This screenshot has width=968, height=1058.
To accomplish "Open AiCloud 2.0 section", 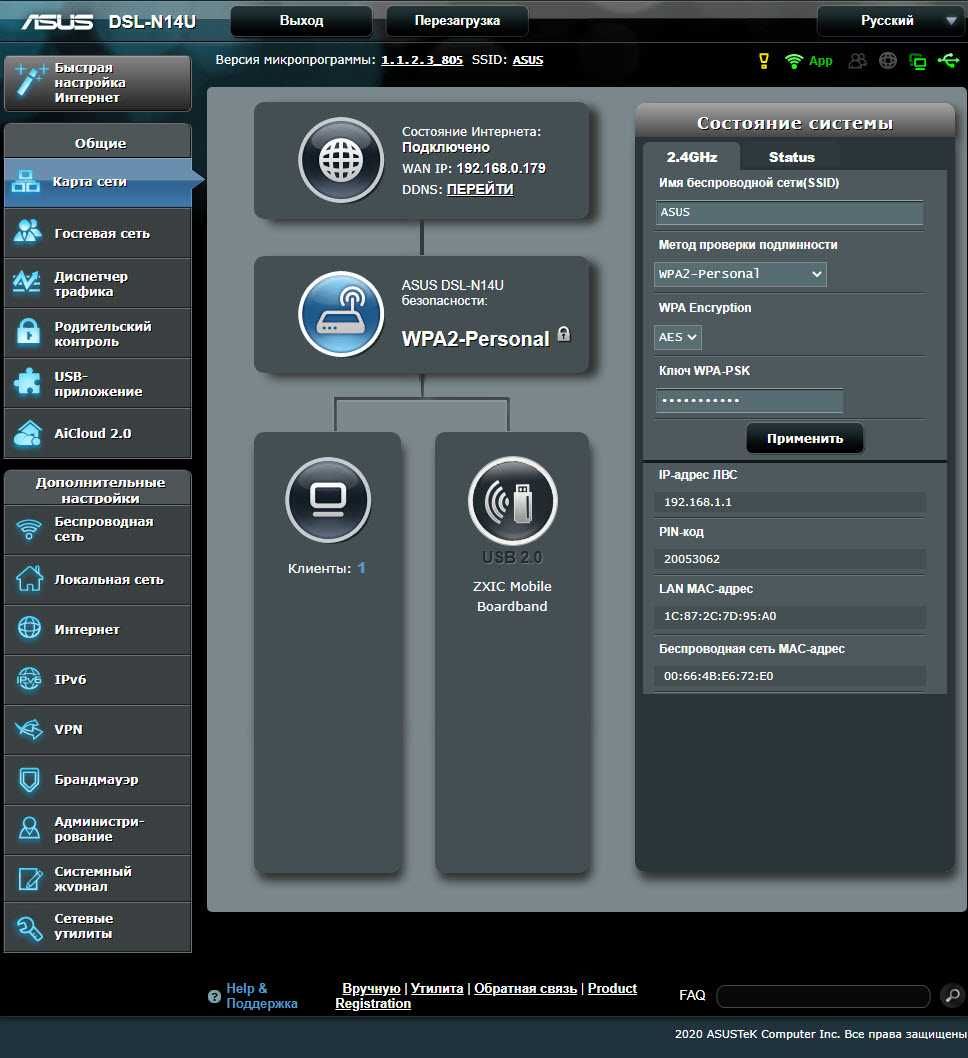I will click(x=98, y=433).
